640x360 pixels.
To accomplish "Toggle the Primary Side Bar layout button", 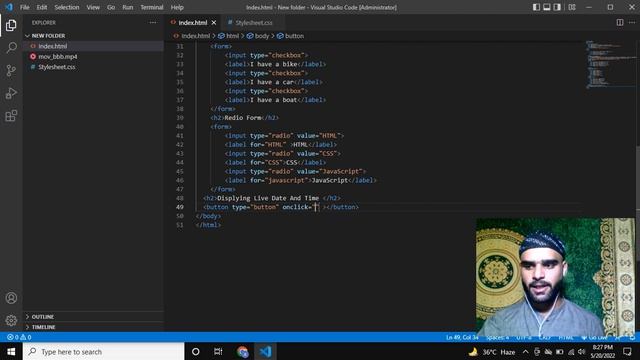I will pos(536,7).
